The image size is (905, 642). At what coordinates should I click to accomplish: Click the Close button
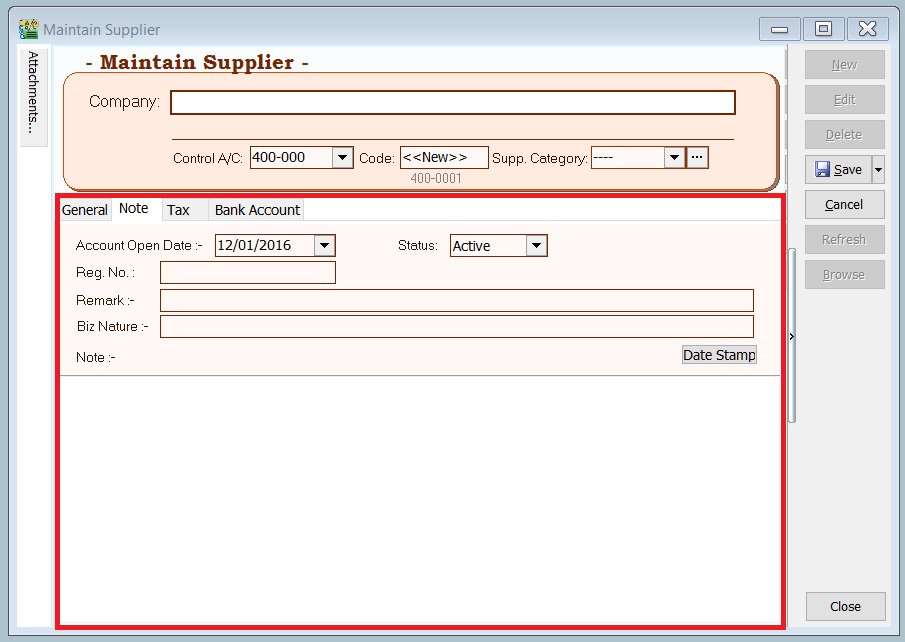pyautogui.click(x=845, y=606)
